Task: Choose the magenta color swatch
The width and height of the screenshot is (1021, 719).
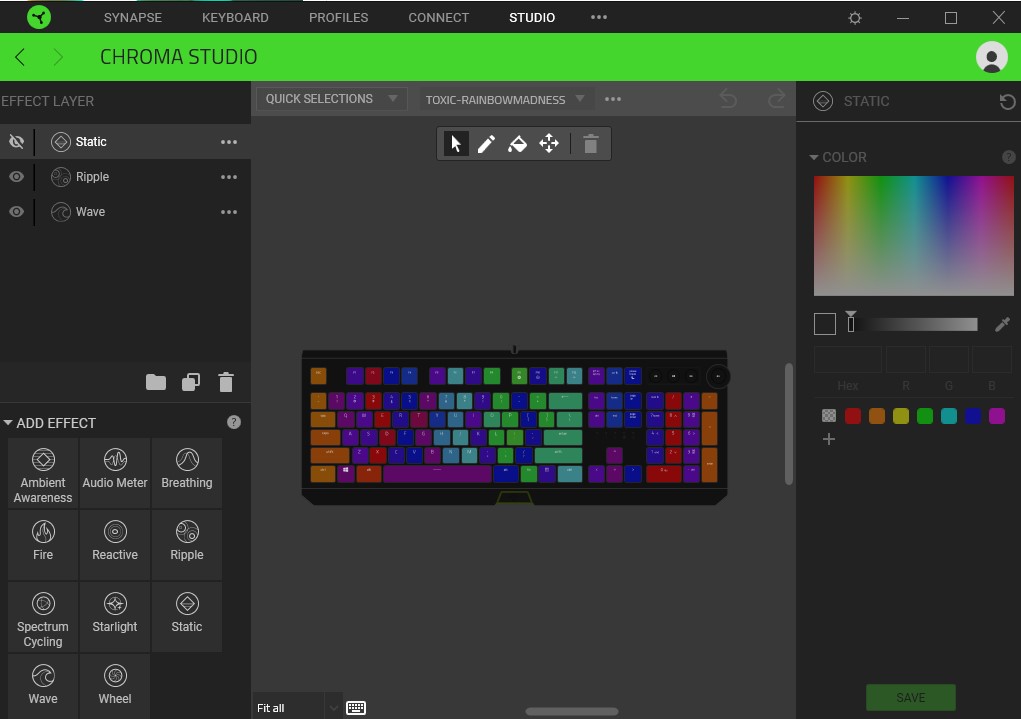Action: click(x=997, y=416)
